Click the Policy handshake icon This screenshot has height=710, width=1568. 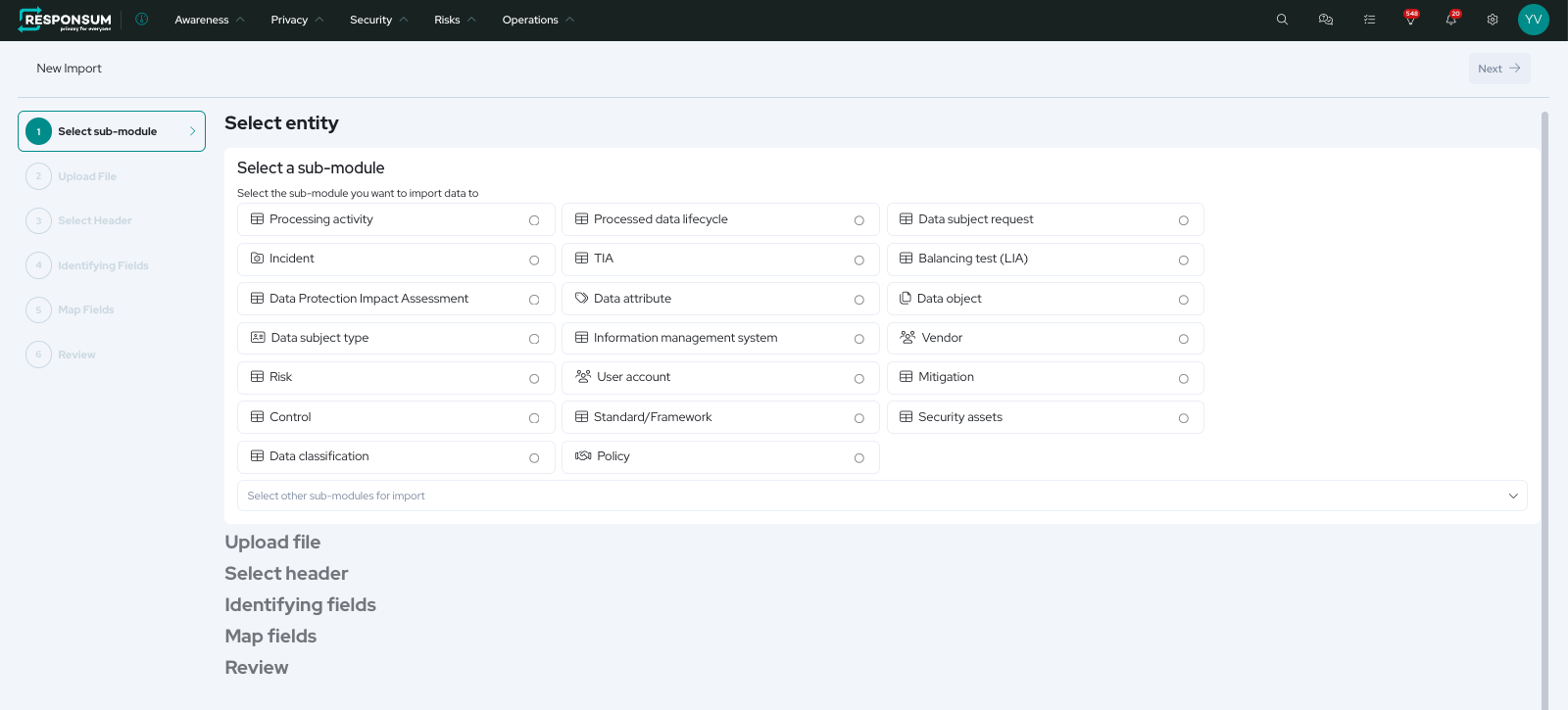coord(583,455)
